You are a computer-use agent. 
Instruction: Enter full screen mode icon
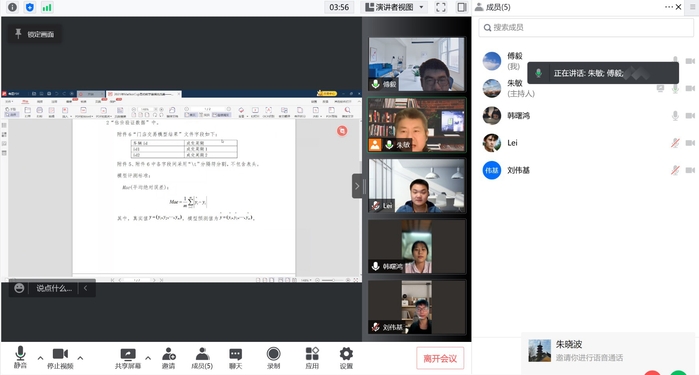tap(440, 7)
